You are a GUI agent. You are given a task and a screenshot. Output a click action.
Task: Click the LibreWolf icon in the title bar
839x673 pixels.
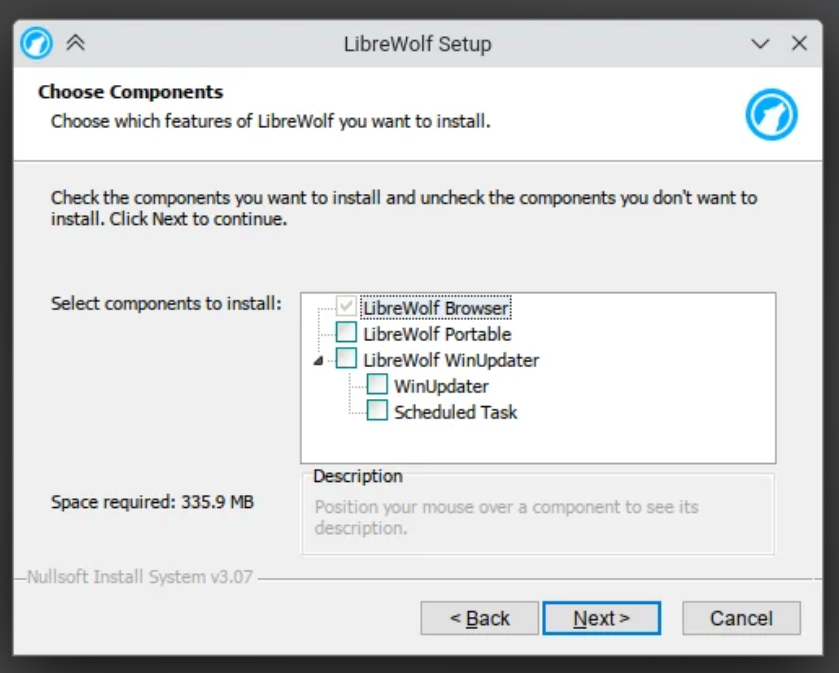tap(37, 43)
